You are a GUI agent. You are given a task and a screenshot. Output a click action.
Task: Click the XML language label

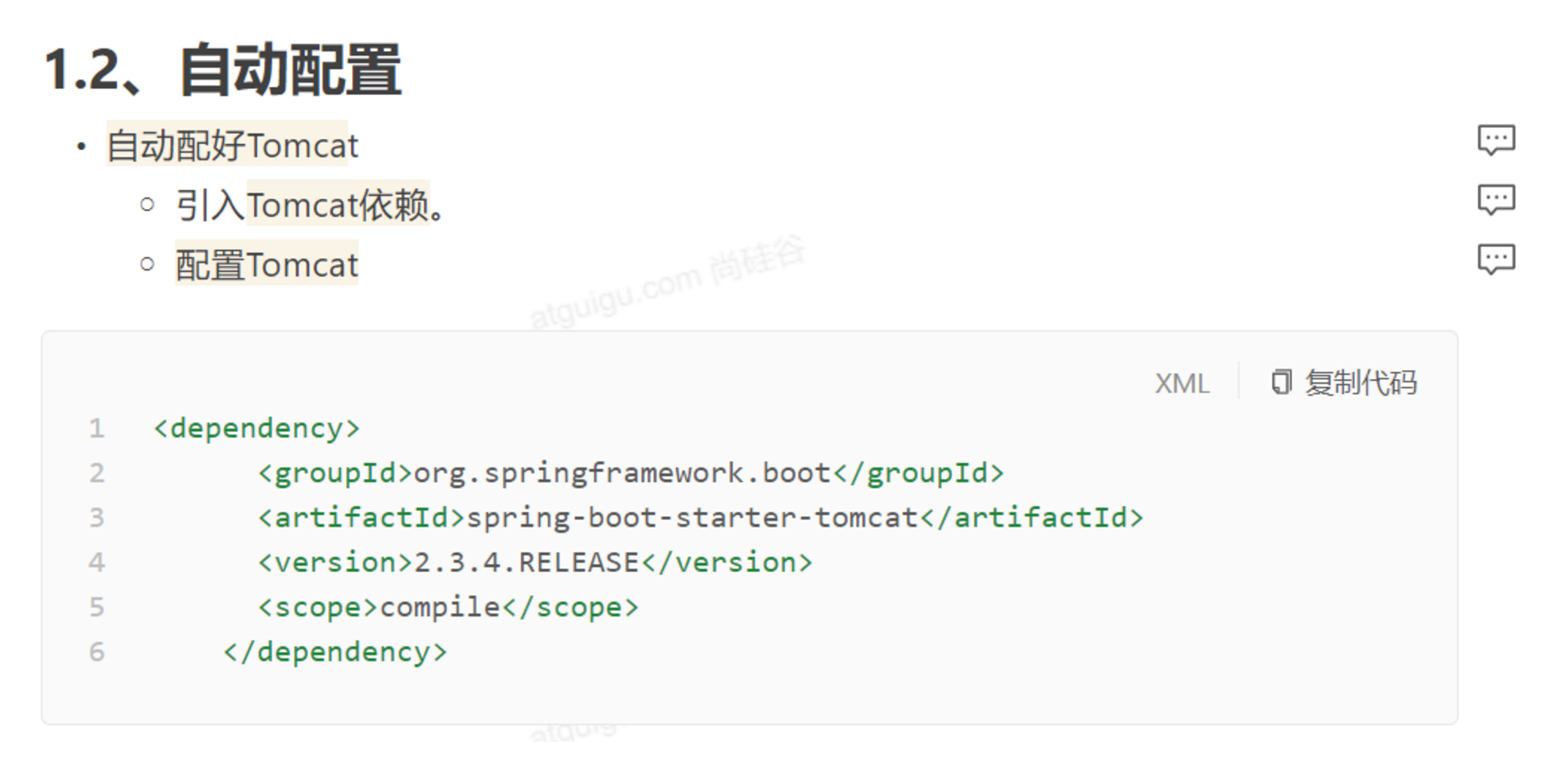pos(1182,383)
